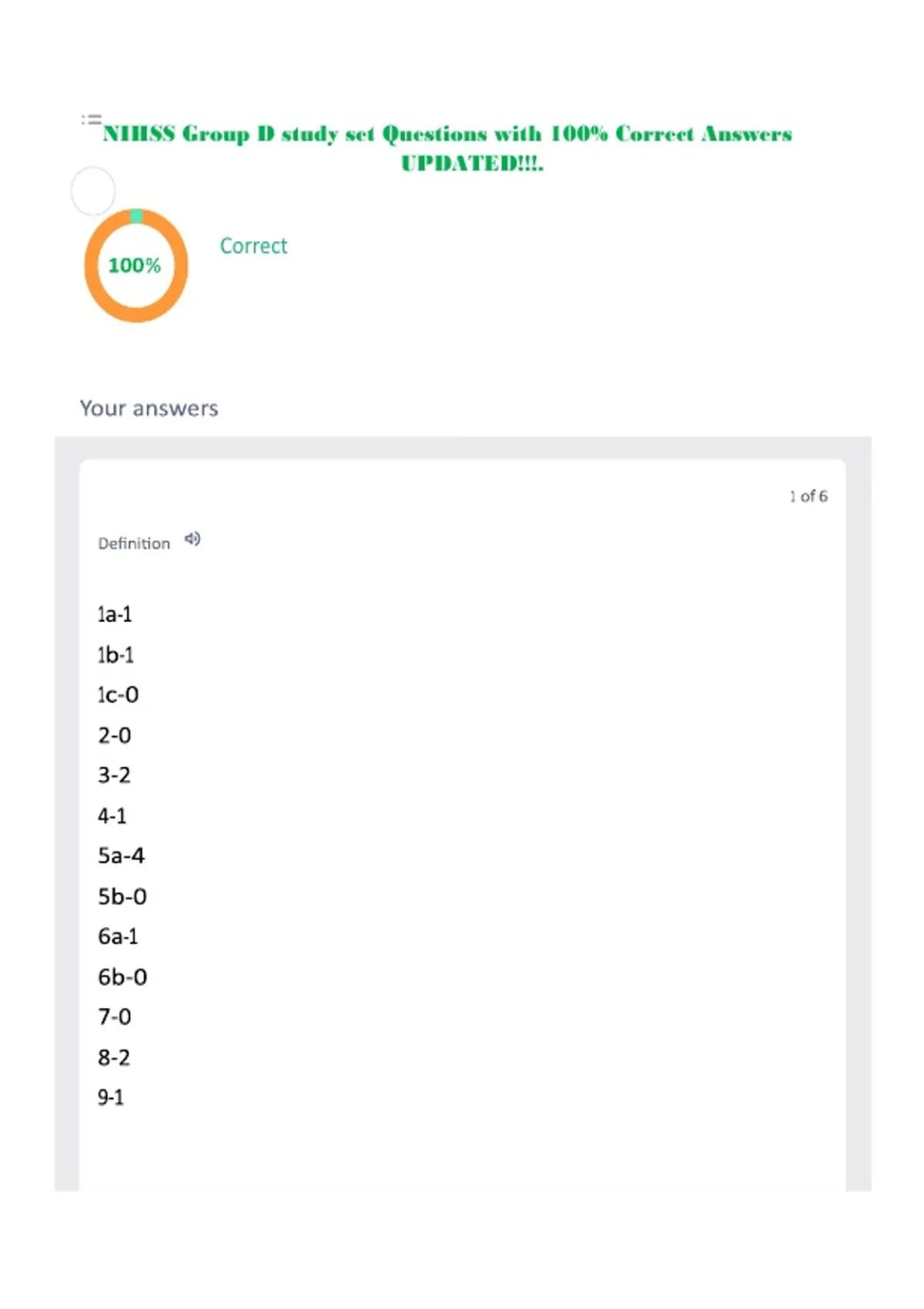Select the 6b-0 answer line
Image resolution: width=924 pixels, height=1309 pixels.
(122, 977)
